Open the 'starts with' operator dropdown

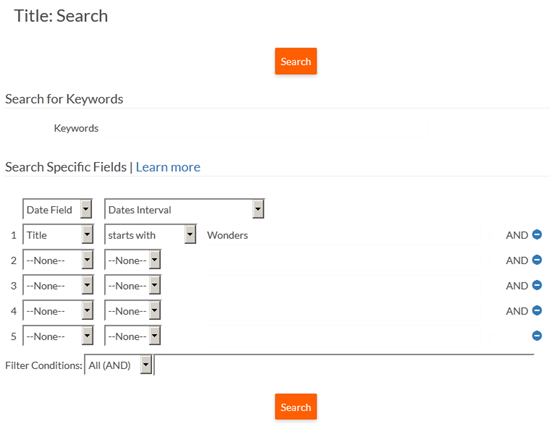point(150,234)
